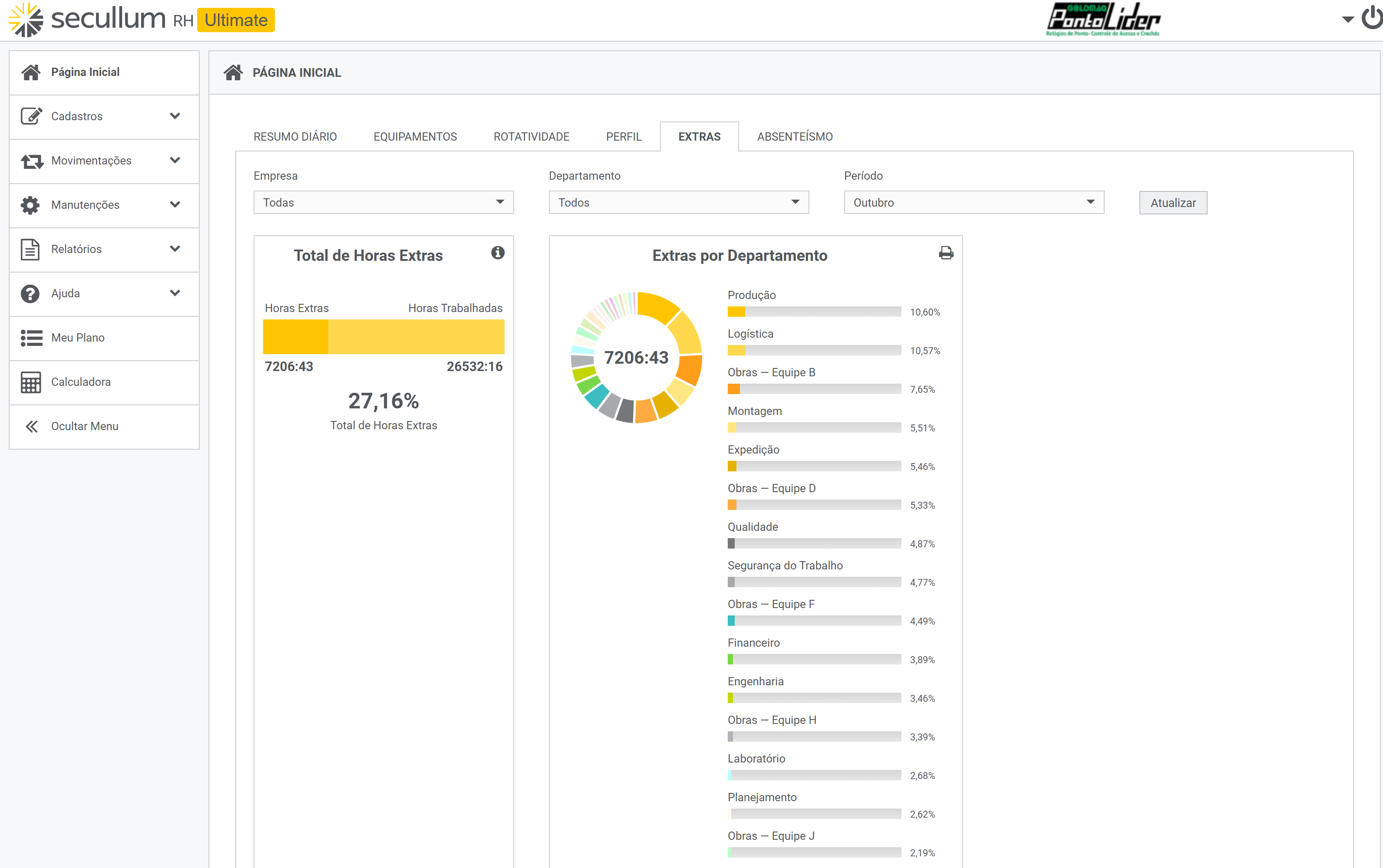The height and width of the screenshot is (868, 1383).
Task: Switch to the Absenteísmo tab
Action: [x=795, y=137]
